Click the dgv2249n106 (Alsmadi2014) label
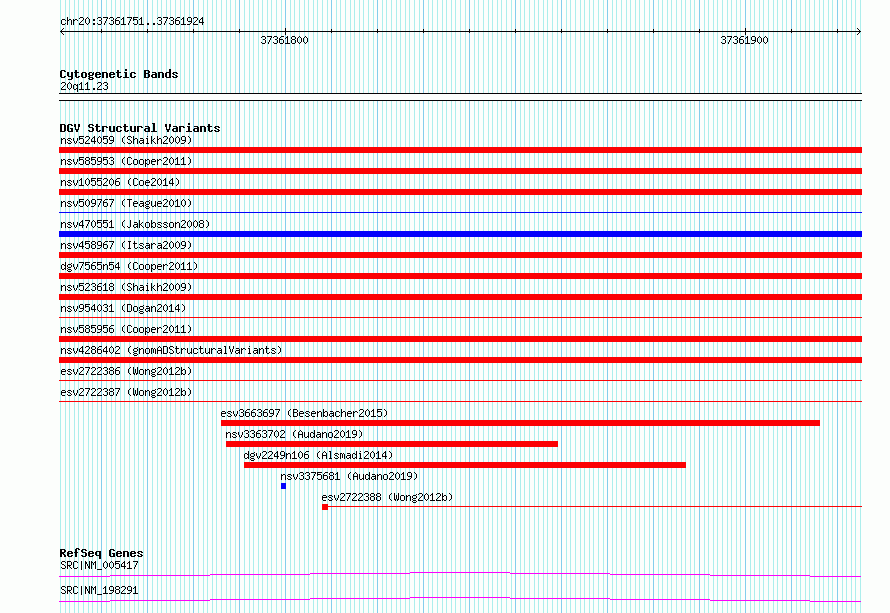Image resolution: width=890 pixels, height=613 pixels. 318,455
